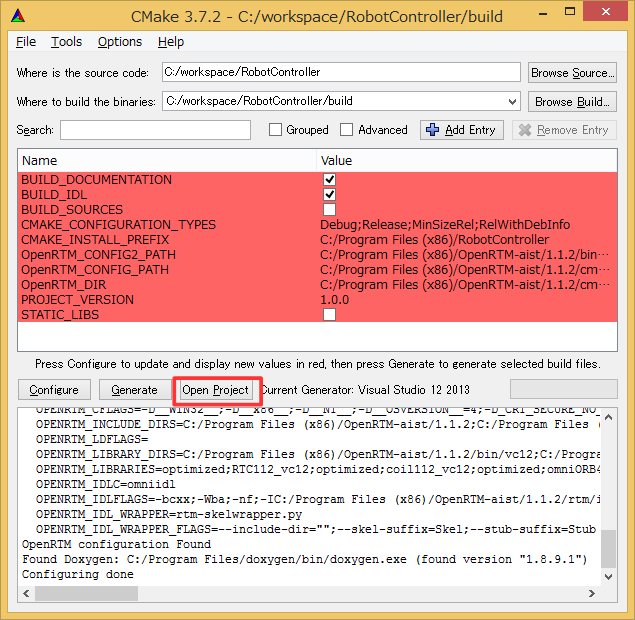
Task: Enable the Grouped checkbox
Action: (276, 130)
